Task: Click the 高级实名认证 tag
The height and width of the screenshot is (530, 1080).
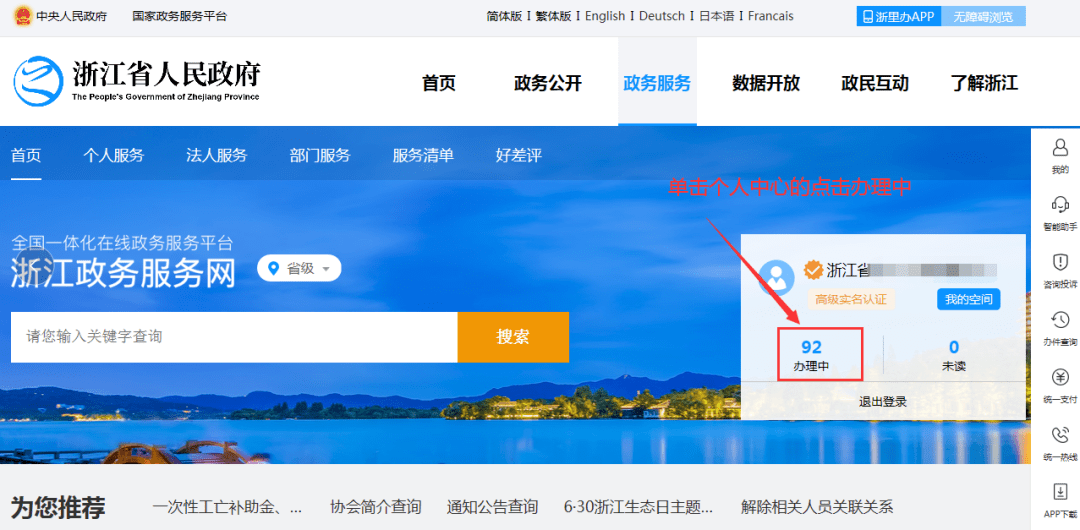Action: click(x=851, y=299)
